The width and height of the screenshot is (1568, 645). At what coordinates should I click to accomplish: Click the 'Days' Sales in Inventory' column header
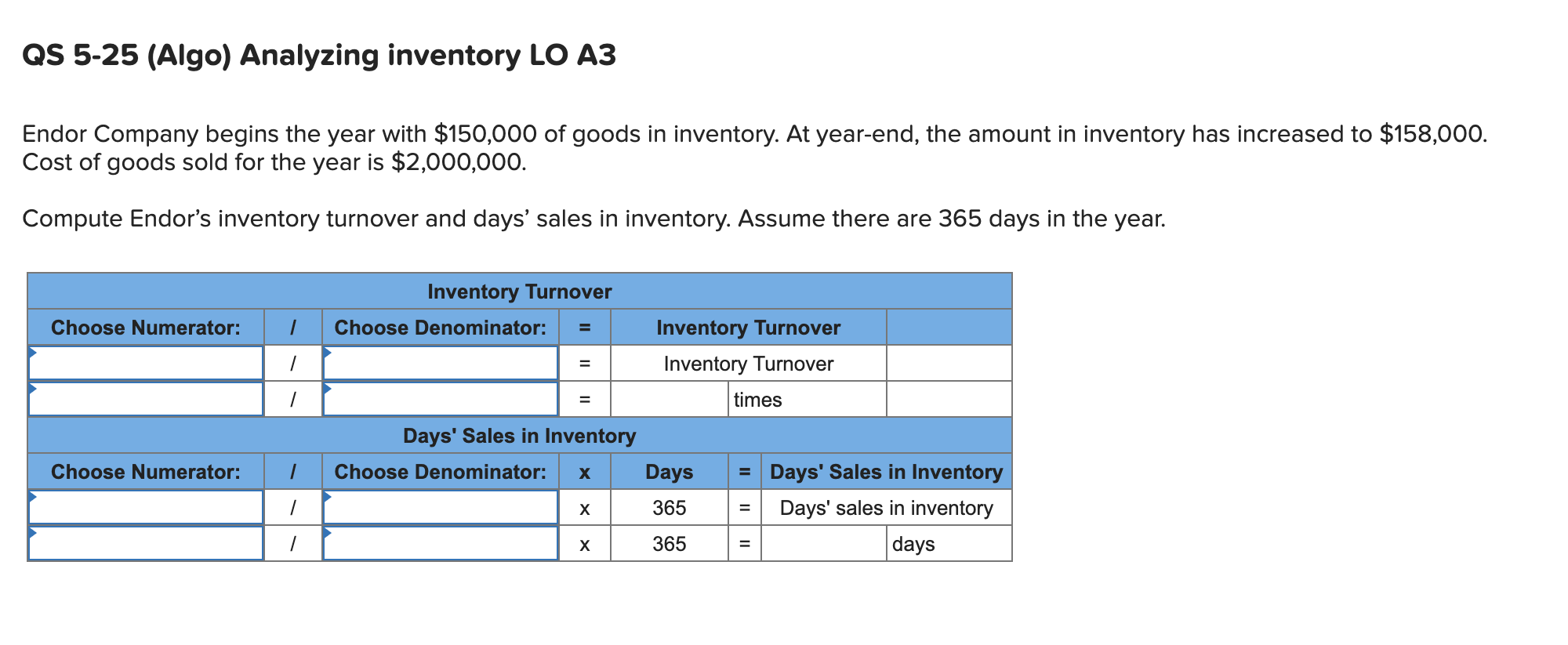(886, 472)
